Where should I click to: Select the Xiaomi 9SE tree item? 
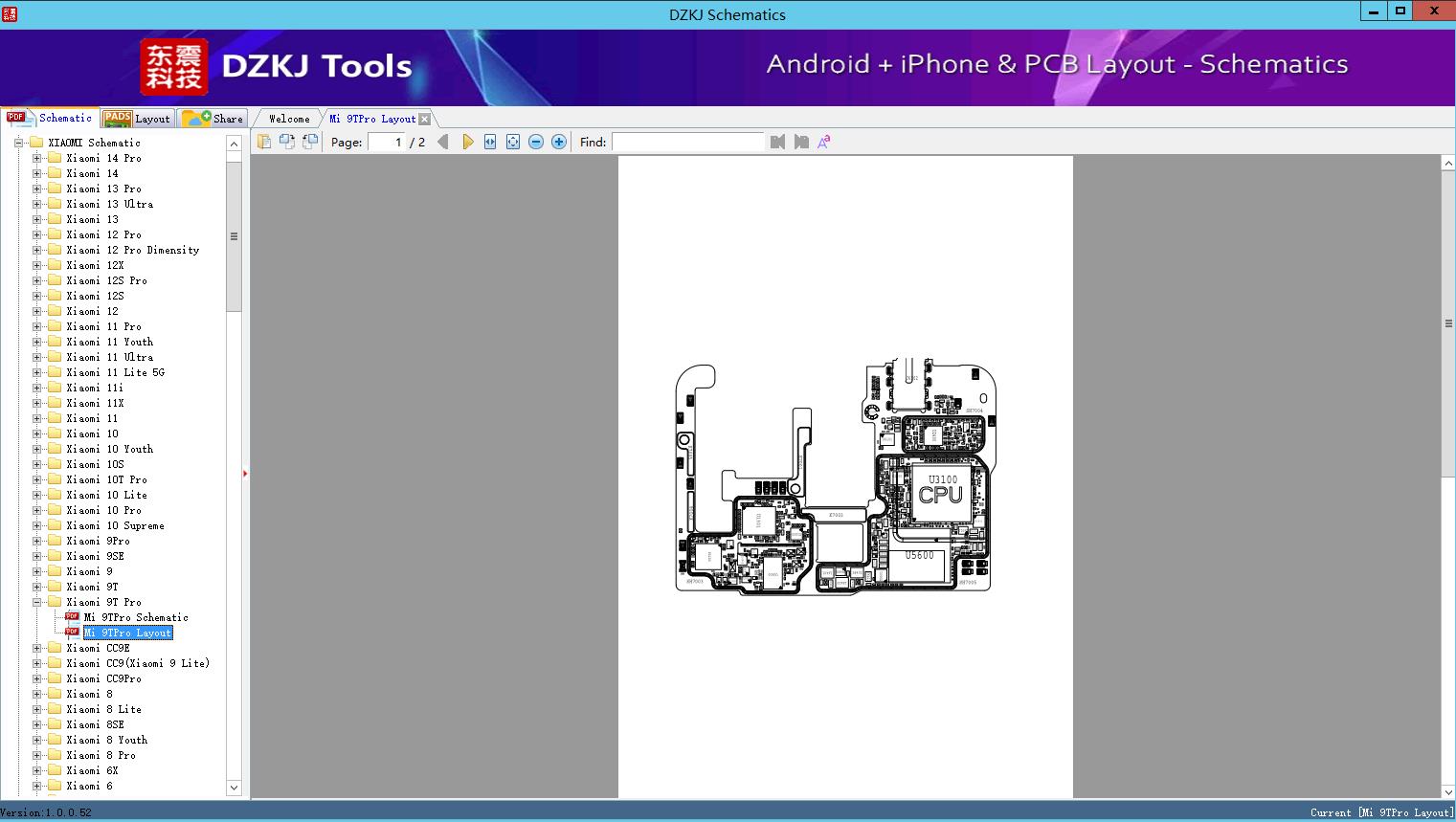point(95,556)
